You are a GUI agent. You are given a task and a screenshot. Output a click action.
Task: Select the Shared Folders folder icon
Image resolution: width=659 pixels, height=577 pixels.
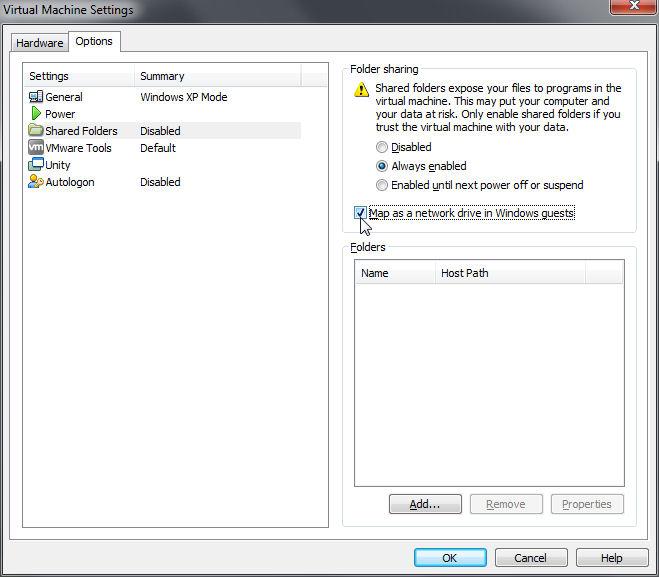[36, 131]
